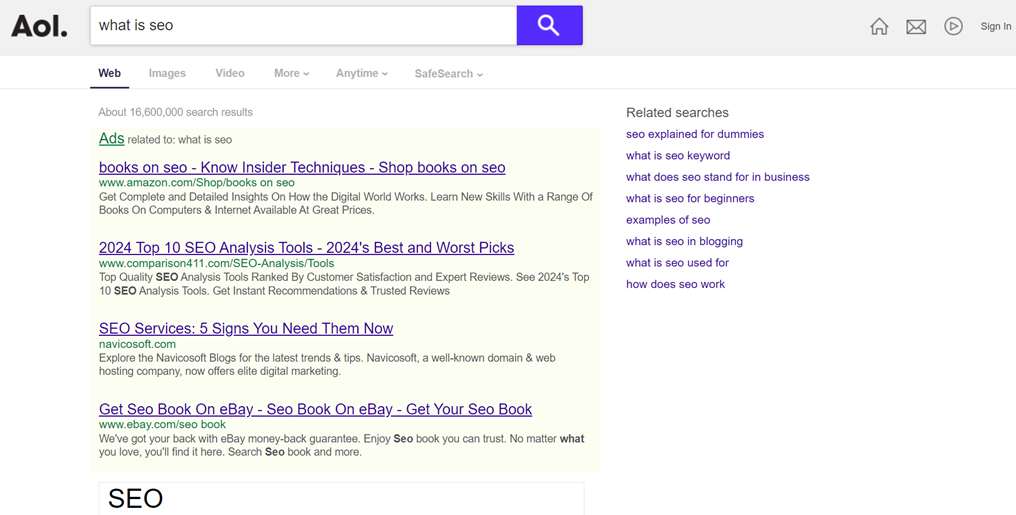This screenshot has width=1016, height=515.
Task: Open the Anytime filter dropdown
Action: pos(362,73)
